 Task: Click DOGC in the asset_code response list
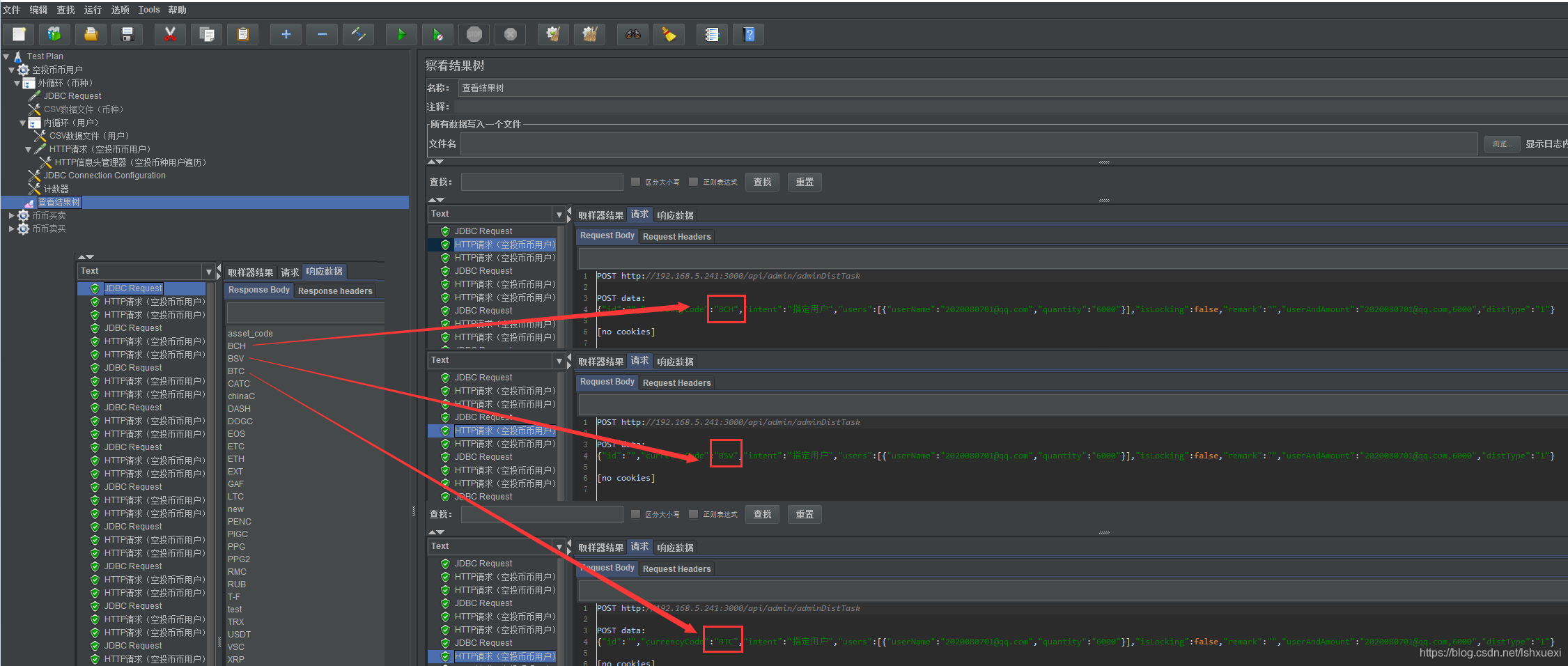click(240, 421)
